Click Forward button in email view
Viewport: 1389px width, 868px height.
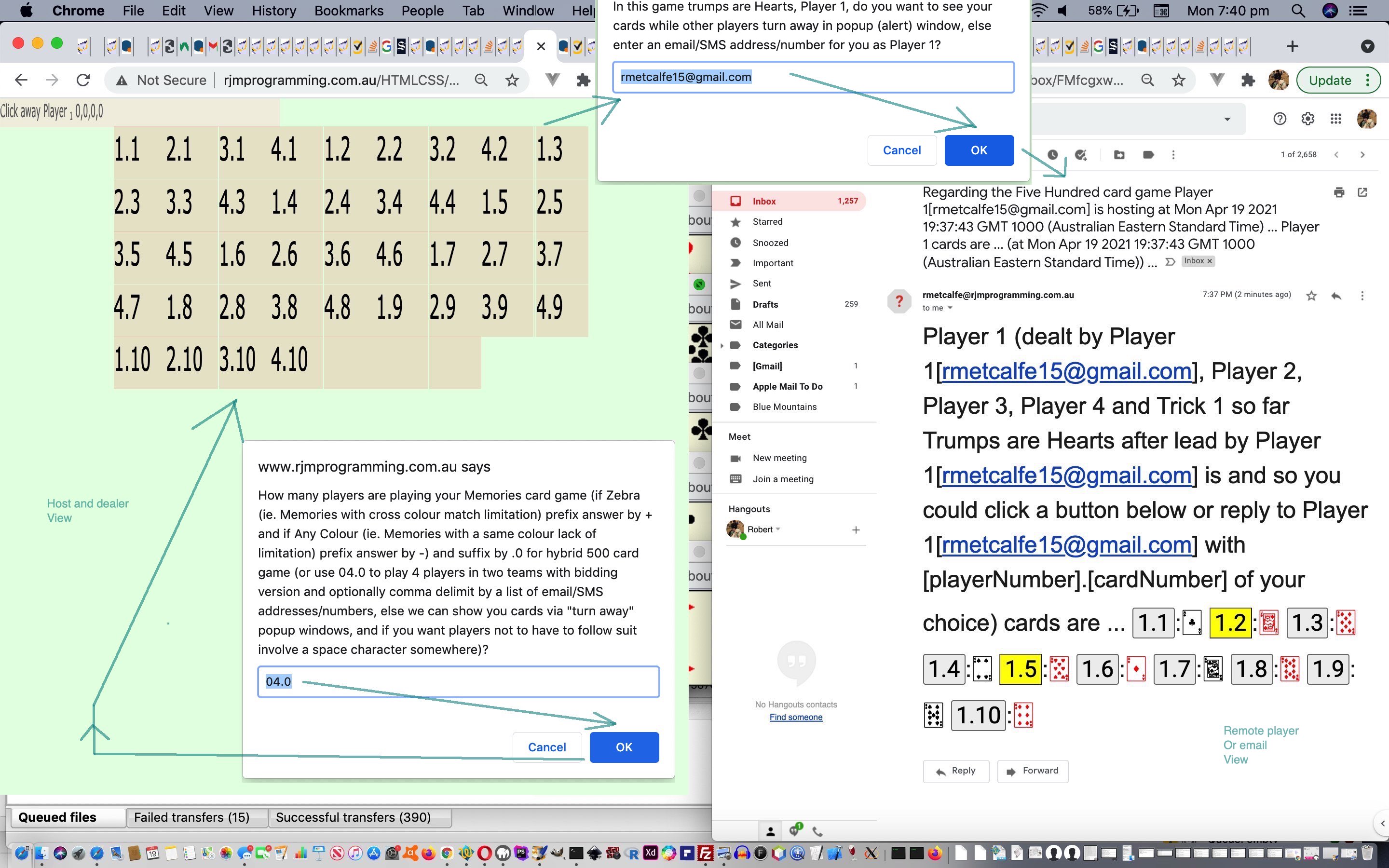point(1033,771)
